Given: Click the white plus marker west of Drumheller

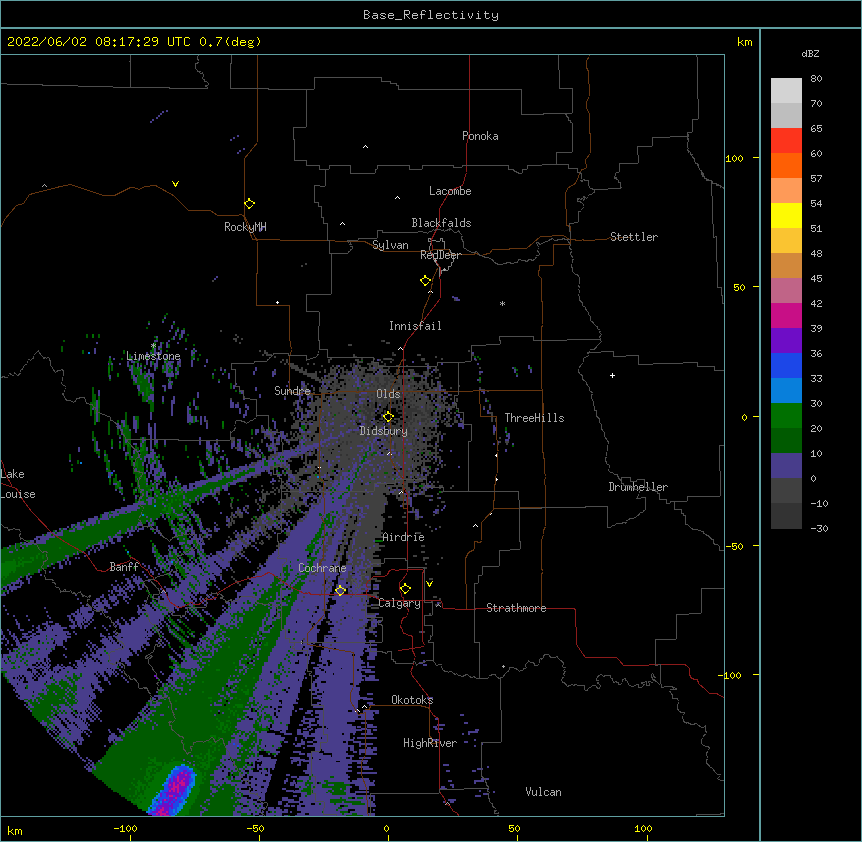Looking at the screenshot, I should pyautogui.click(x=612, y=375).
